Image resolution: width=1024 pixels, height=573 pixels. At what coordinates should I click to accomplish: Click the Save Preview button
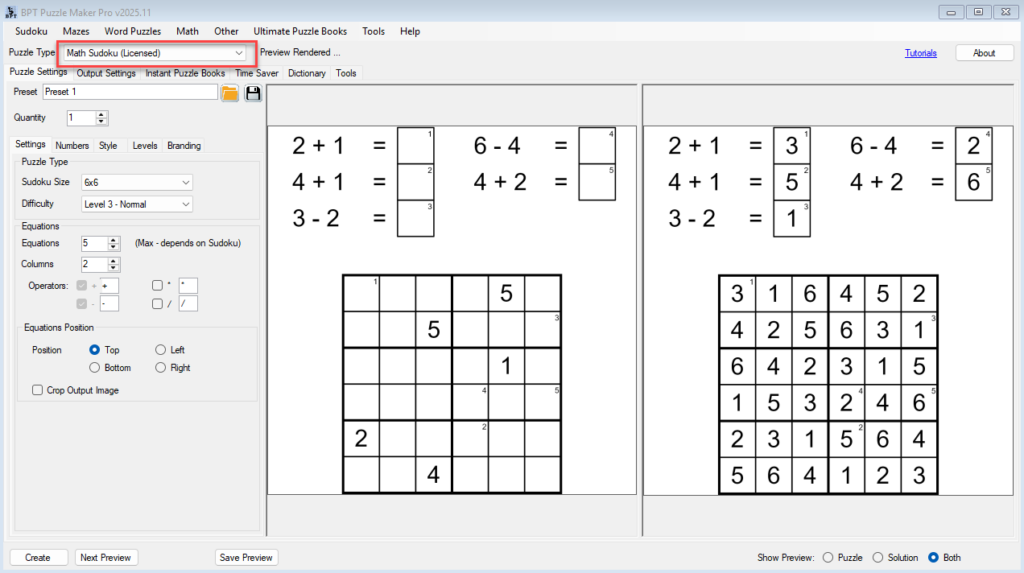(x=246, y=557)
